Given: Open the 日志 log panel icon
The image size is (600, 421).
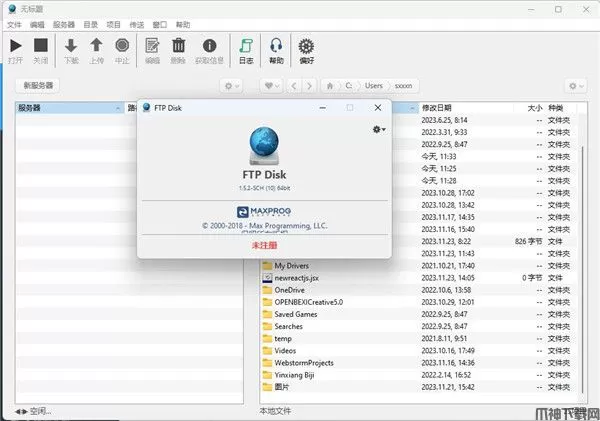Looking at the screenshot, I should pos(246,45).
